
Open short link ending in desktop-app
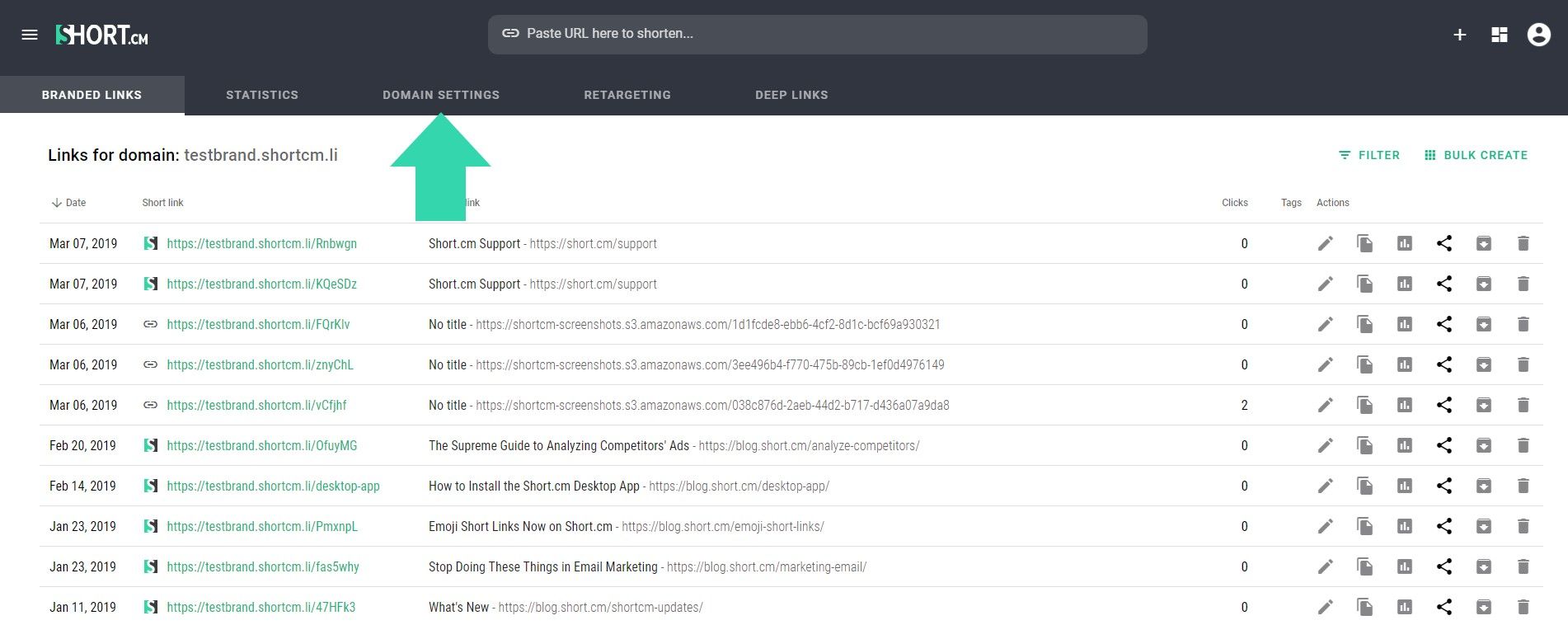[273, 486]
